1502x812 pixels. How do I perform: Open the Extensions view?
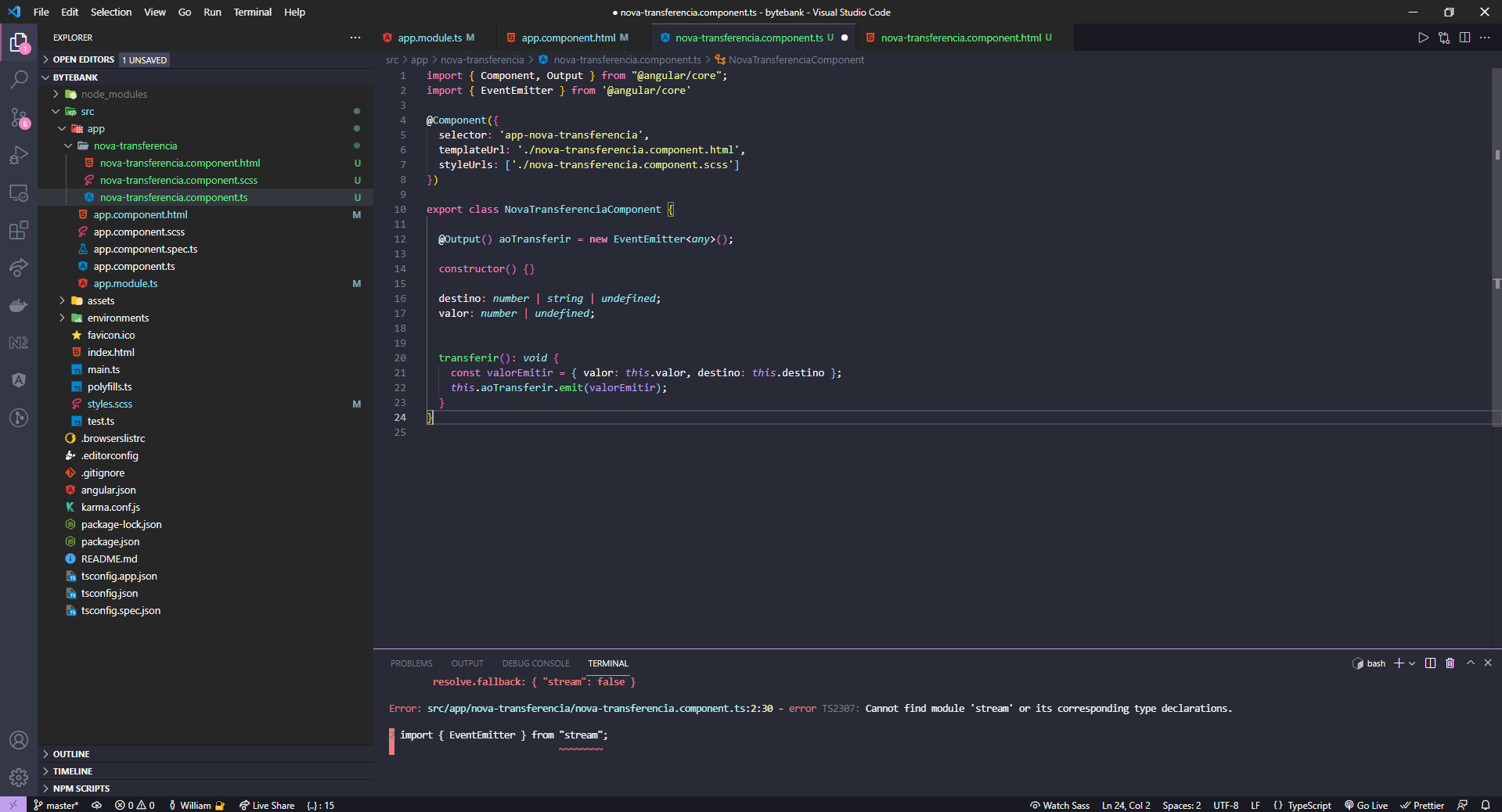coord(19,230)
